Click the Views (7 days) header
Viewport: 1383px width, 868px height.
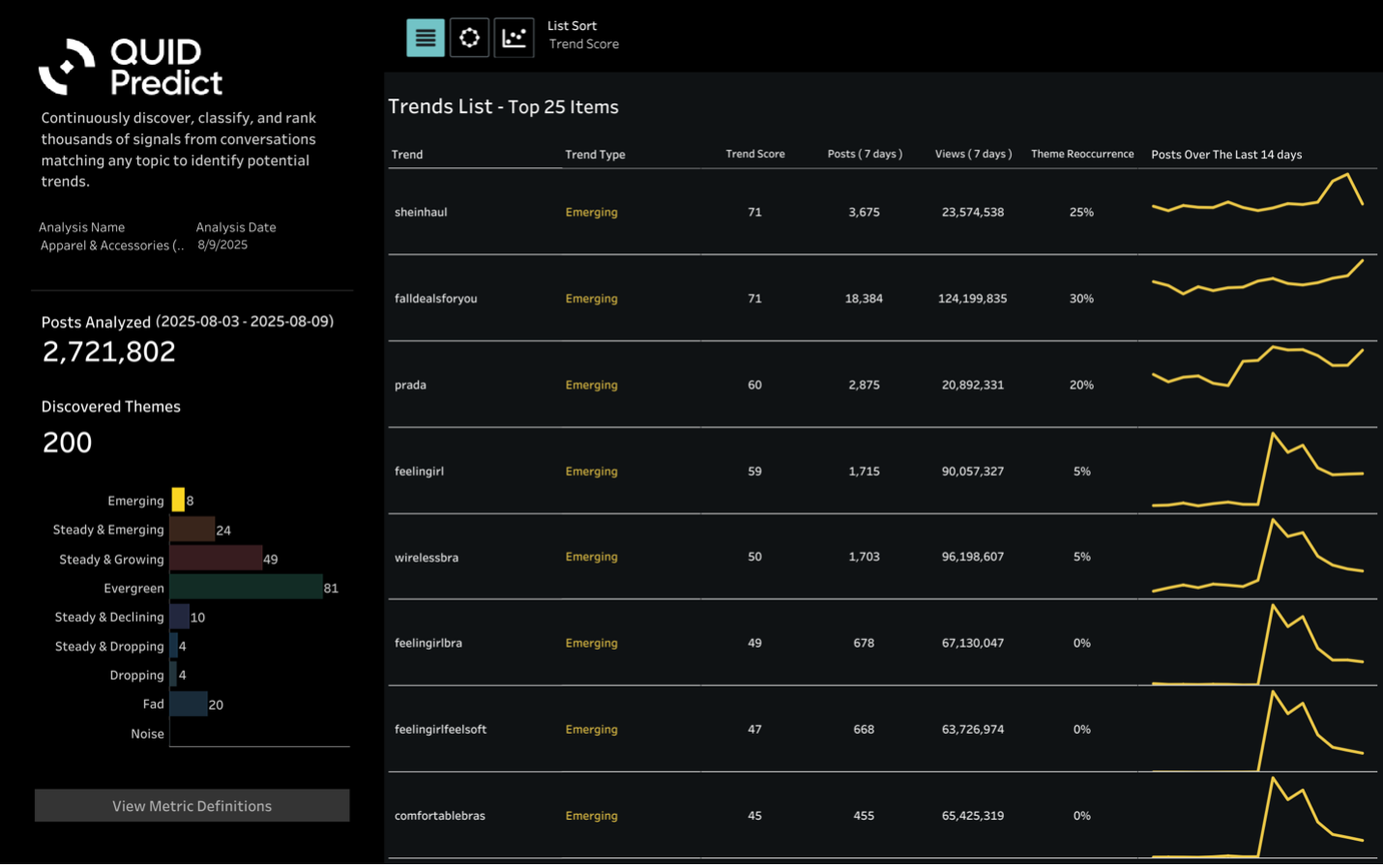click(x=973, y=154)
